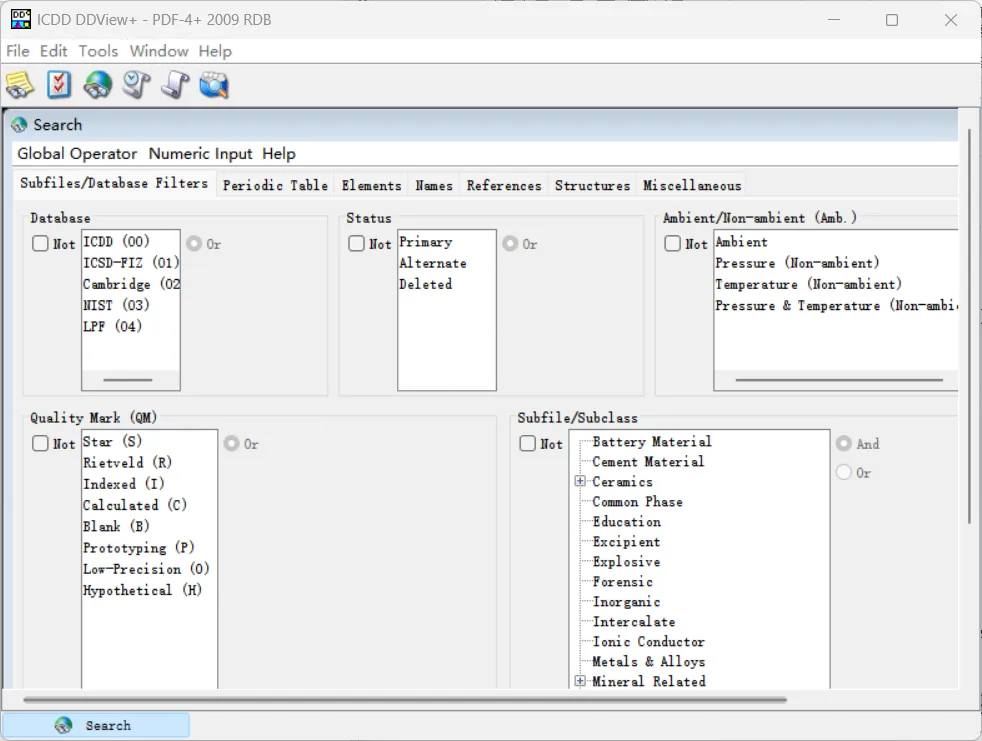The width and height of the screenshot is (982, 741).
Task: Switch to the Structures tab
Action: (x=592, y=185)
